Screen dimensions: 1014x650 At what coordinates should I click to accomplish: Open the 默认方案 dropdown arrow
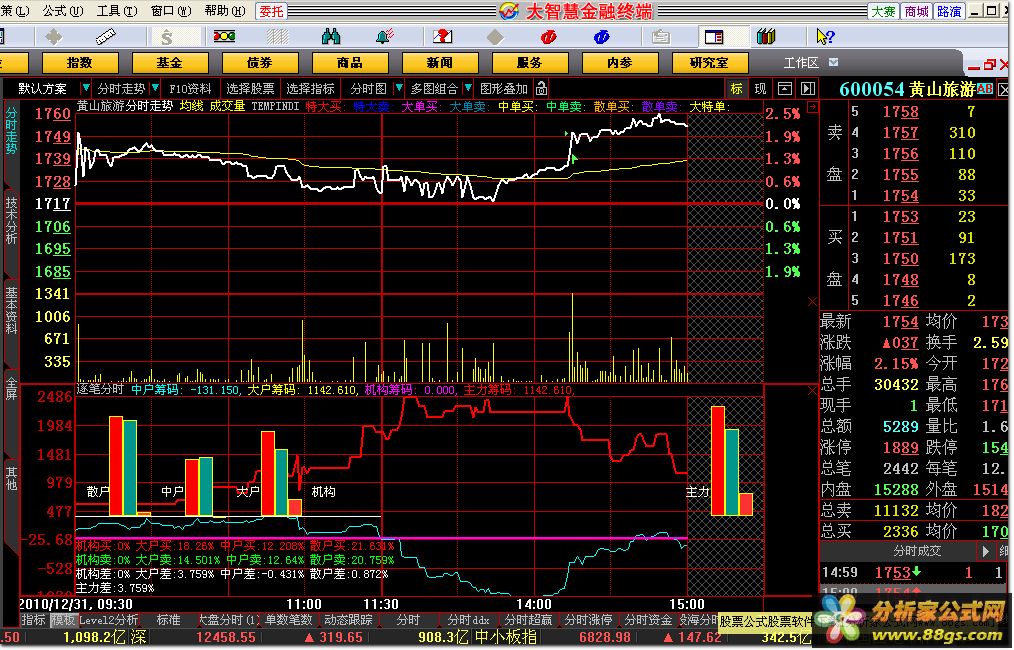pyautogui.click(x=85, y=89)
